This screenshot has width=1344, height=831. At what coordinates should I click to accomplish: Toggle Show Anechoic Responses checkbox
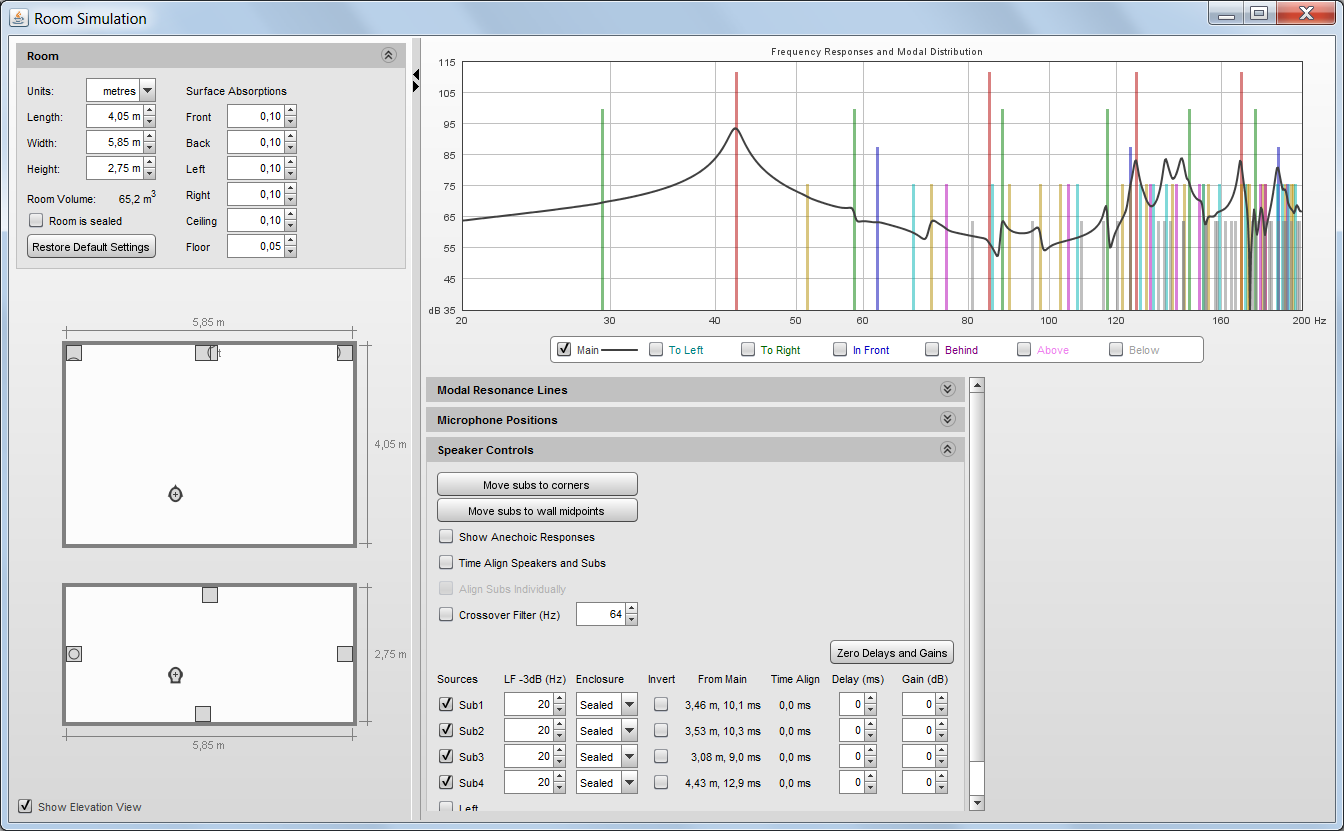446,537
